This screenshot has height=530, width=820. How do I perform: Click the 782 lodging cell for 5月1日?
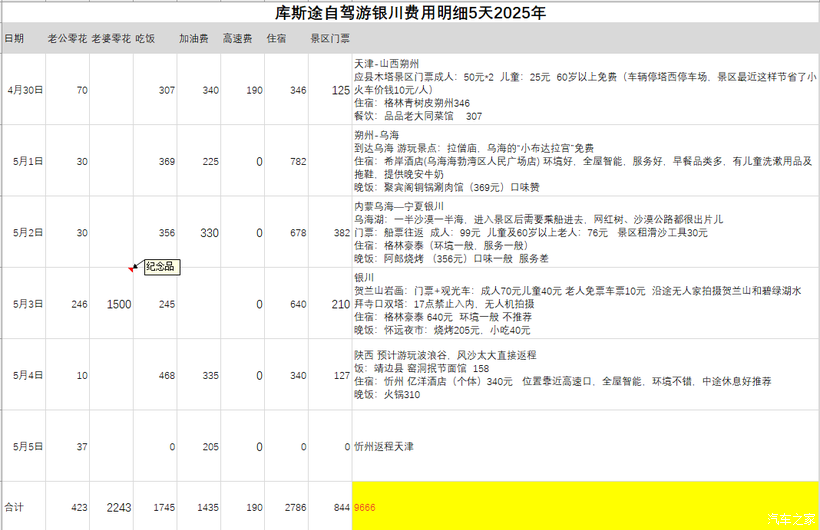pyautogui.click(x=287, y=161)
